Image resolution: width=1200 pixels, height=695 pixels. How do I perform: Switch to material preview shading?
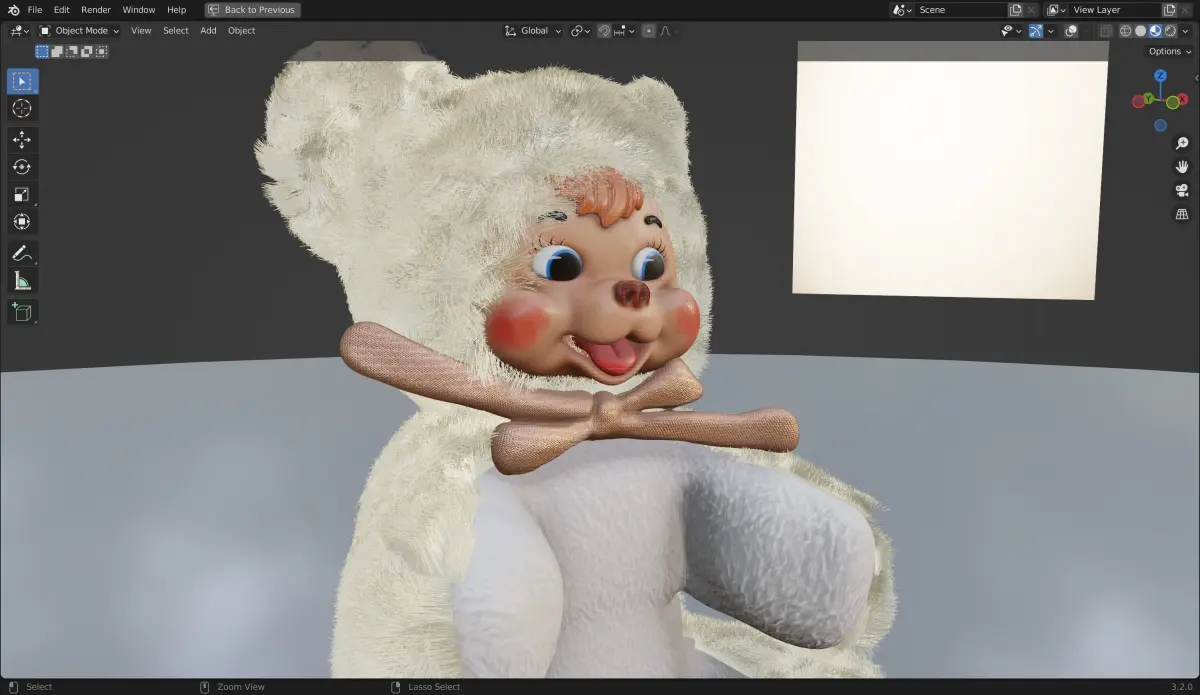(x=1155, y=31)
